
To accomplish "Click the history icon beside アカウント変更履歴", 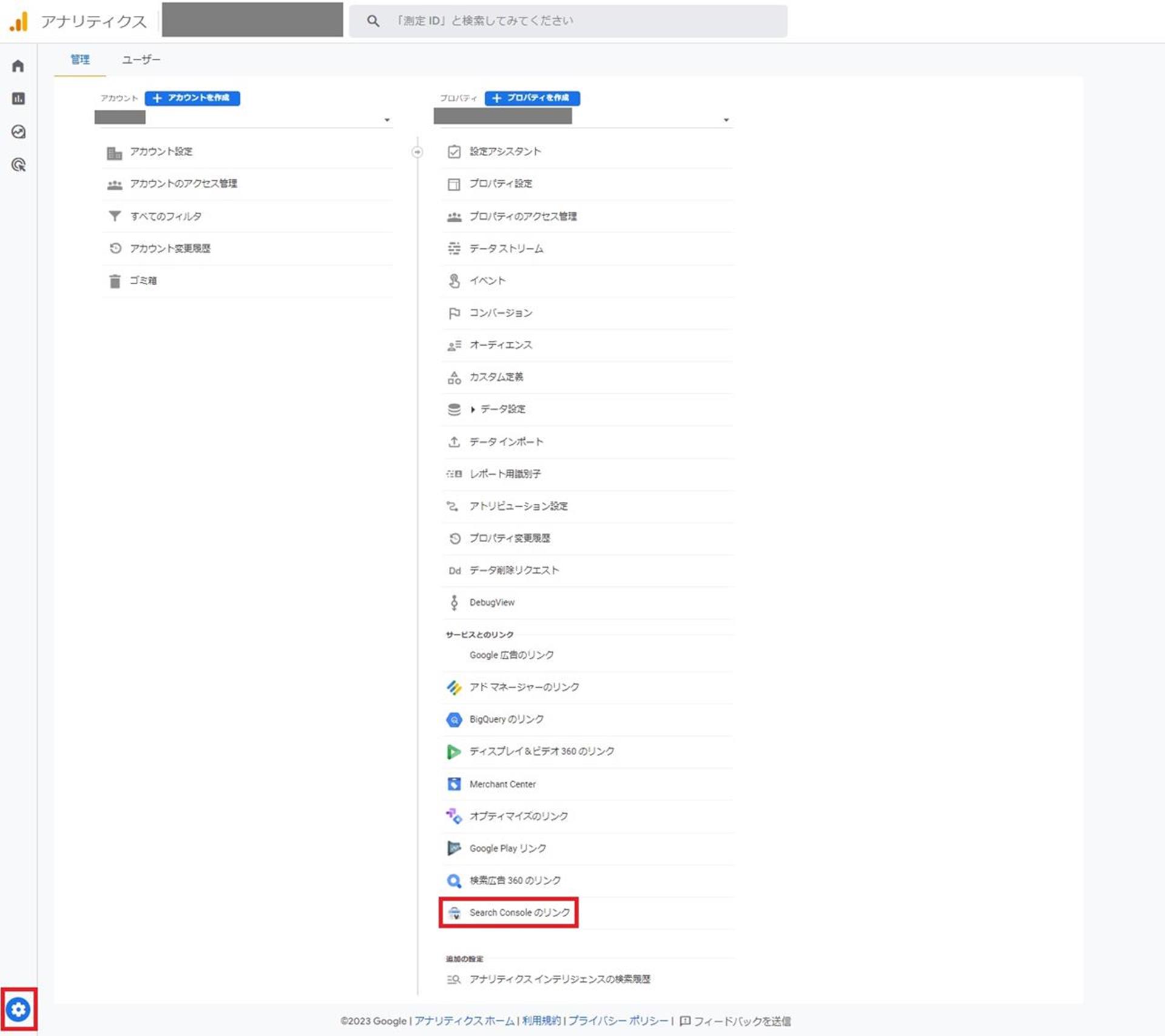I will click(x=115, y=248).
